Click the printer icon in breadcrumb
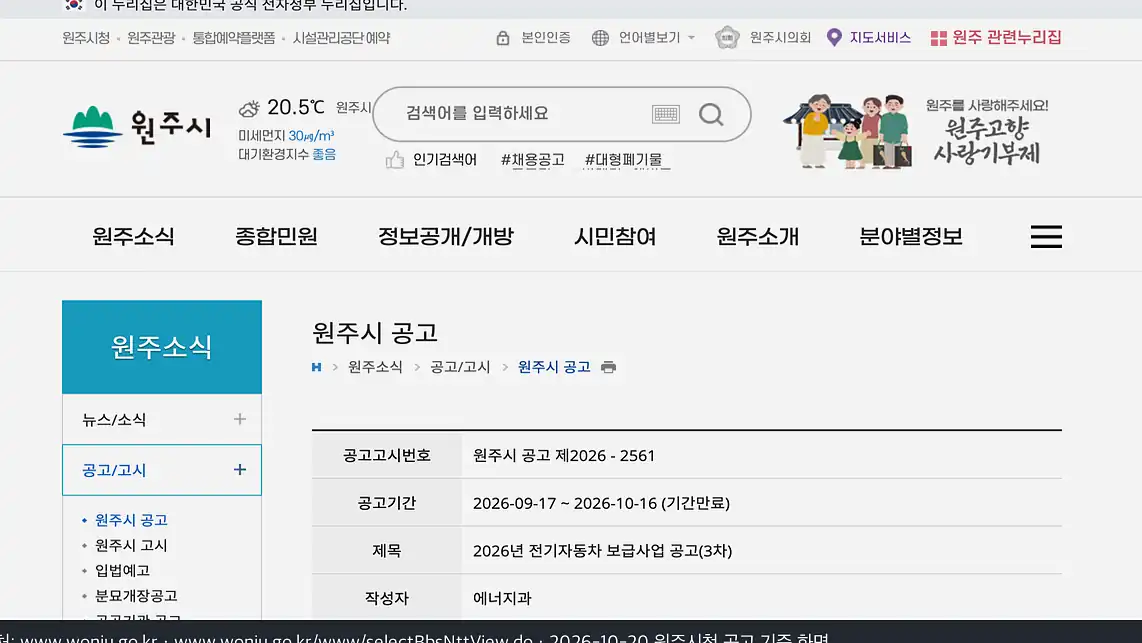 click(608, 367)
